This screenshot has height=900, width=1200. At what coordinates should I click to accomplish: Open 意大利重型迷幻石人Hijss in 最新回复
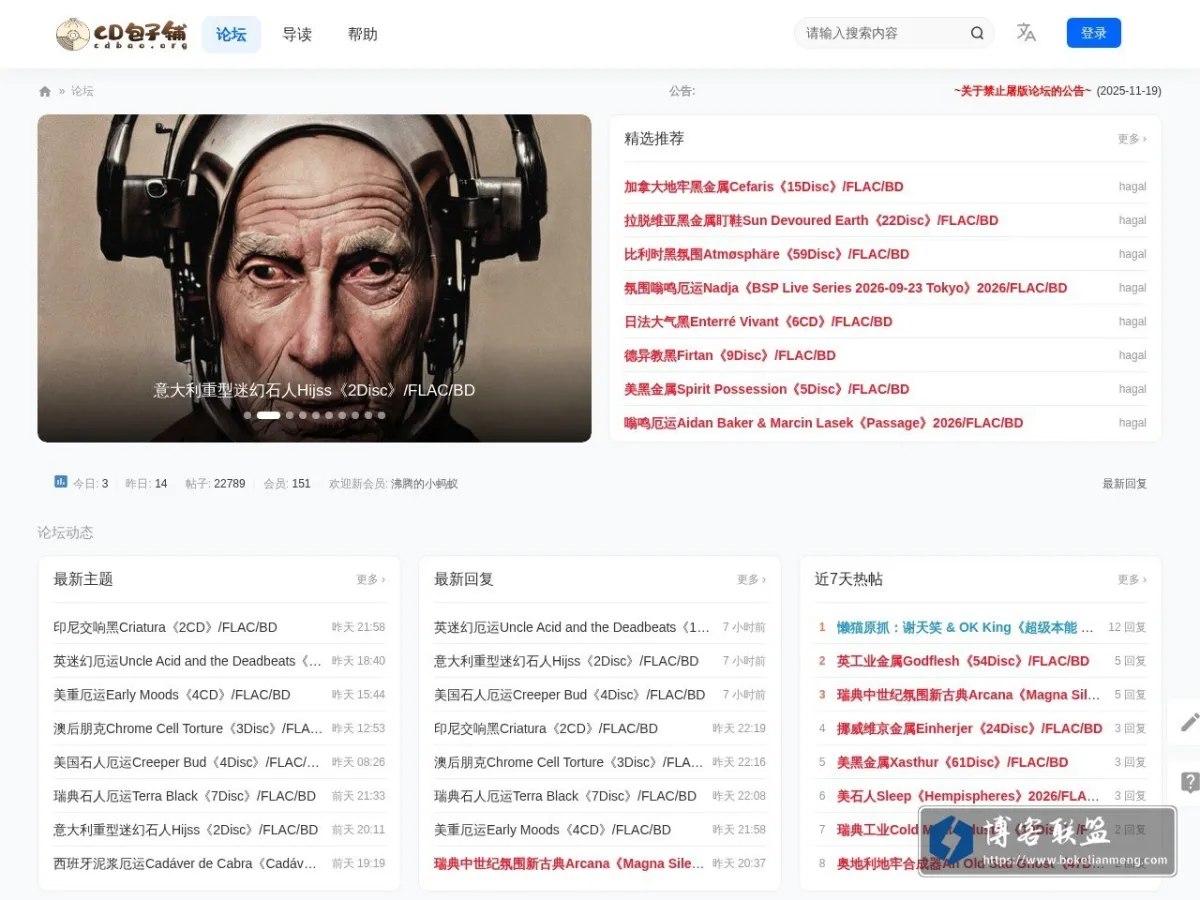566,661
